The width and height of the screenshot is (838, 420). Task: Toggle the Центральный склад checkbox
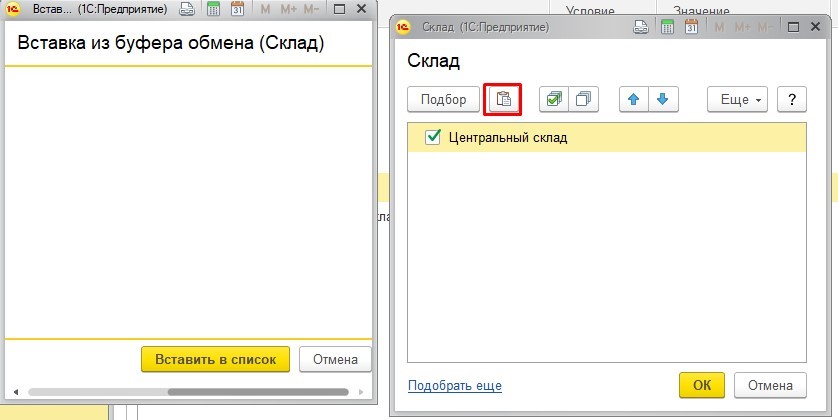tap(432, 137)
